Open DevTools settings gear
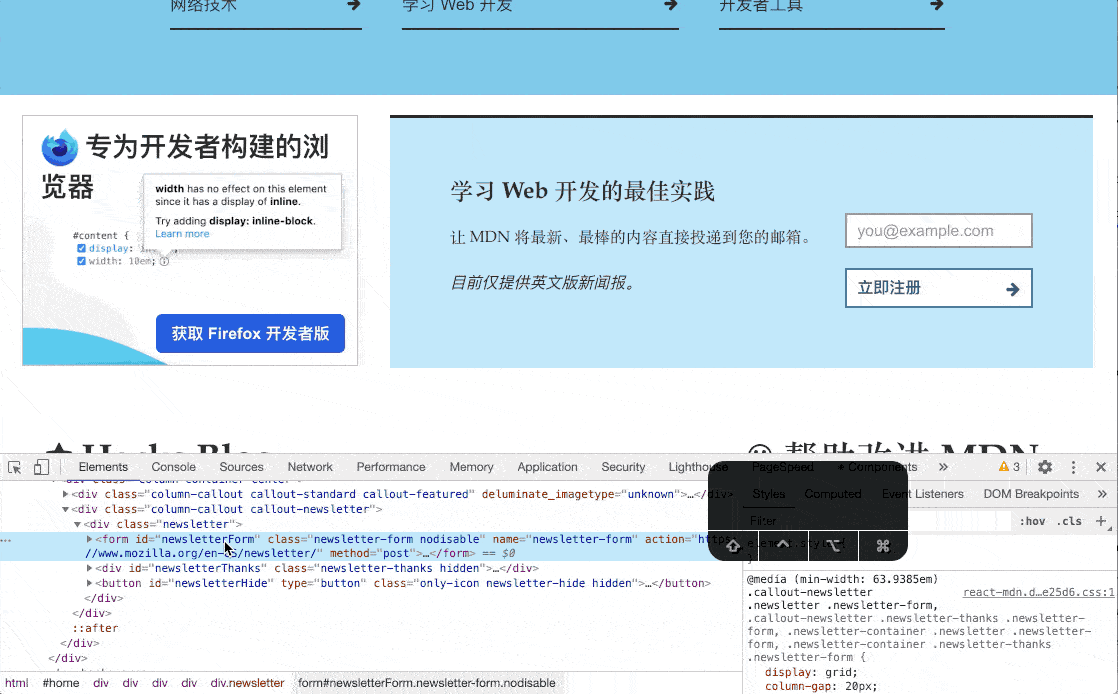 tap(1045, 467)
